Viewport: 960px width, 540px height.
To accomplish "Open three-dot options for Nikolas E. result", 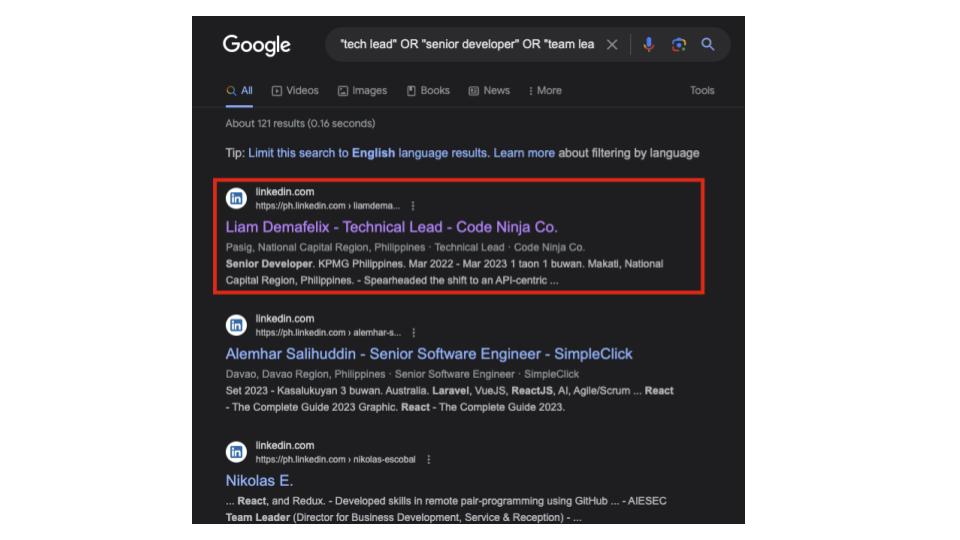I will 428,460.
